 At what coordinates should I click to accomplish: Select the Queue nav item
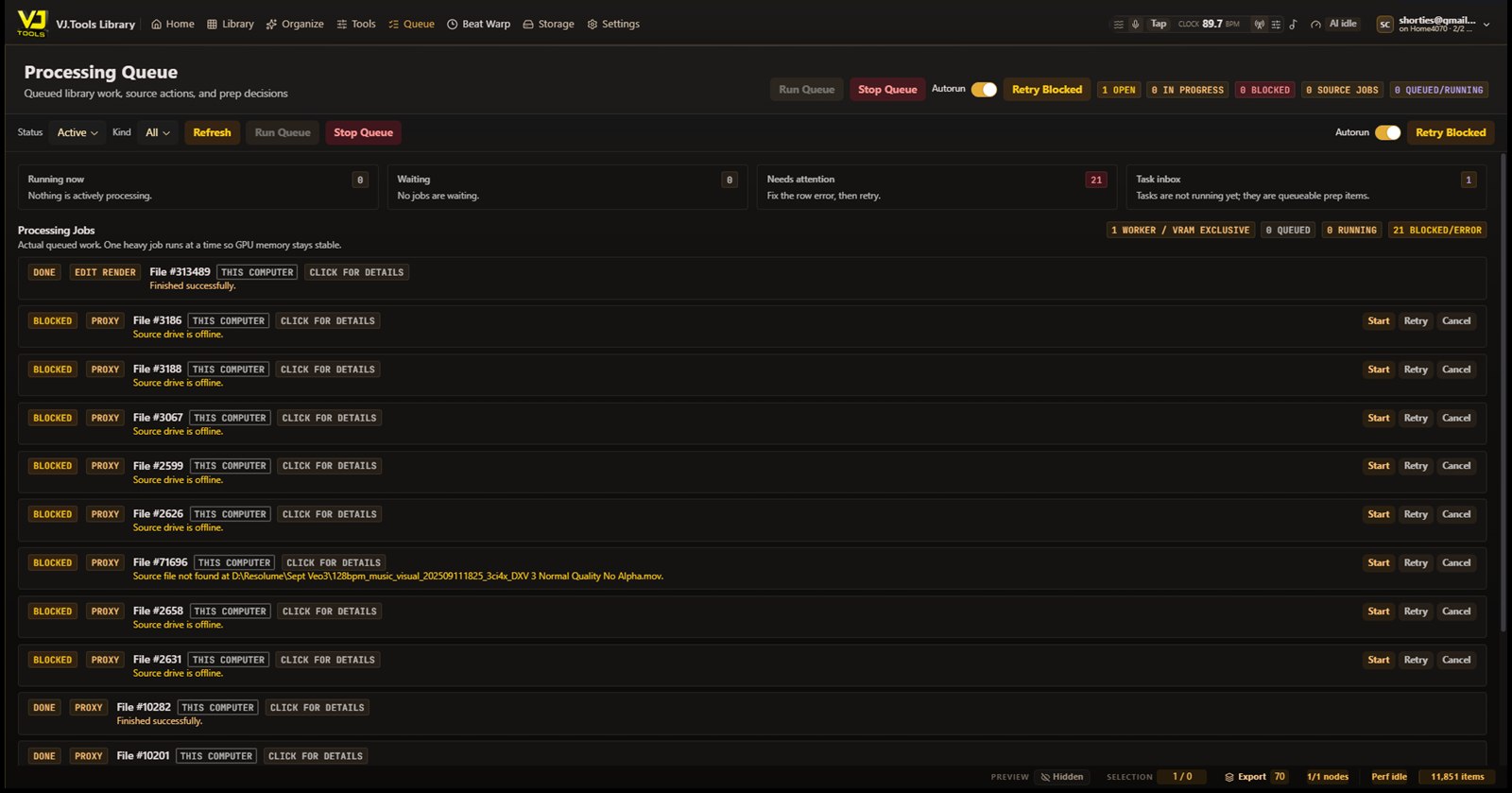coord(412,24)
